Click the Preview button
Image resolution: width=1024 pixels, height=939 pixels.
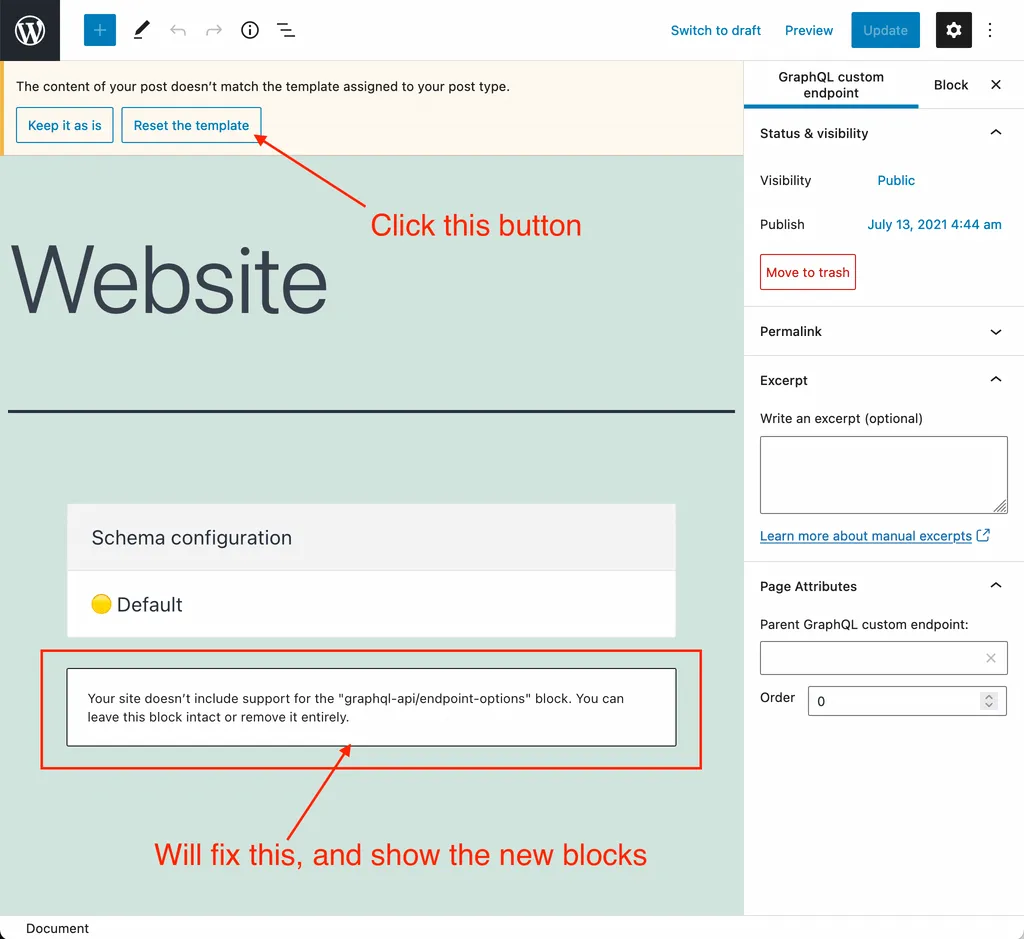pos(808,30)
